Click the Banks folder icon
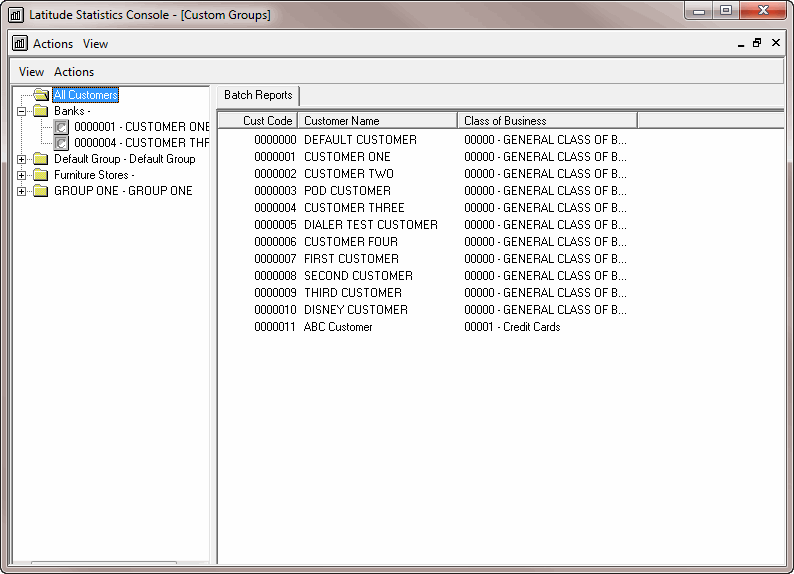The image size is (794, 574). pos(41,111)
